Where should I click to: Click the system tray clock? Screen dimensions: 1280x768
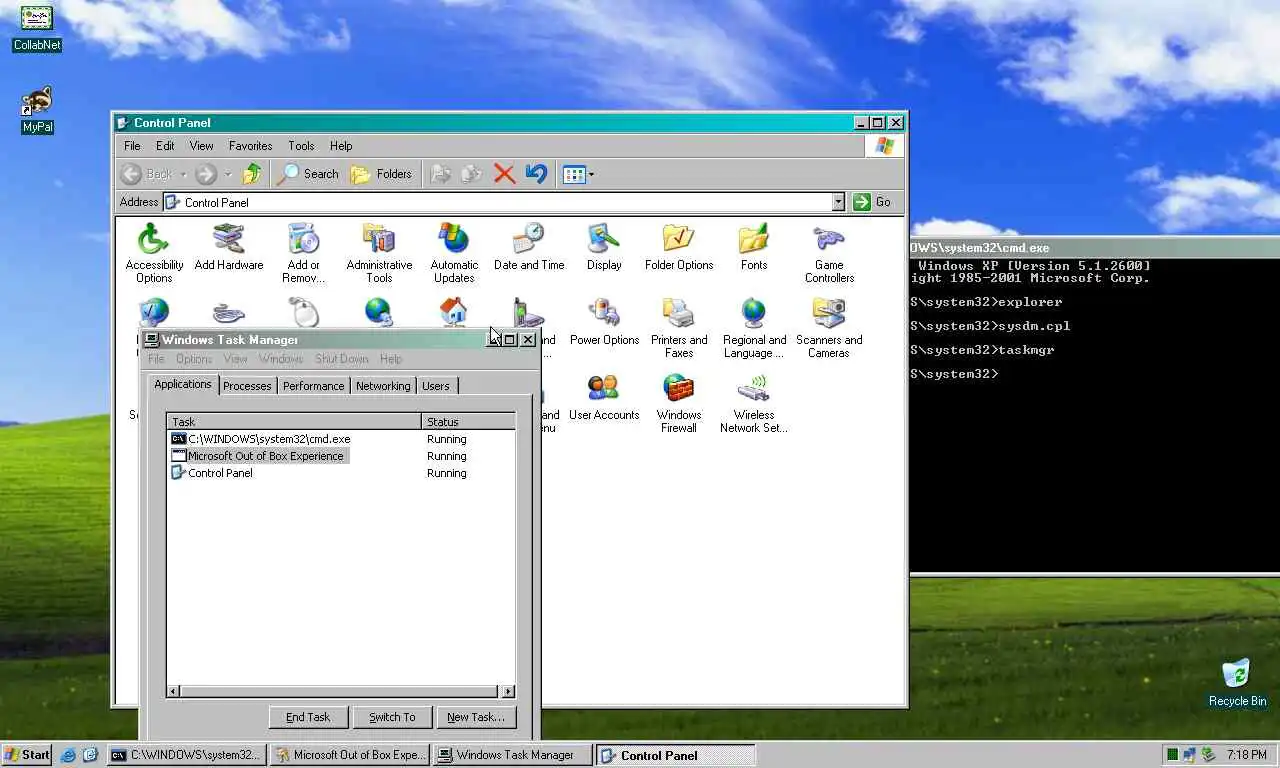pos(1246,755)
